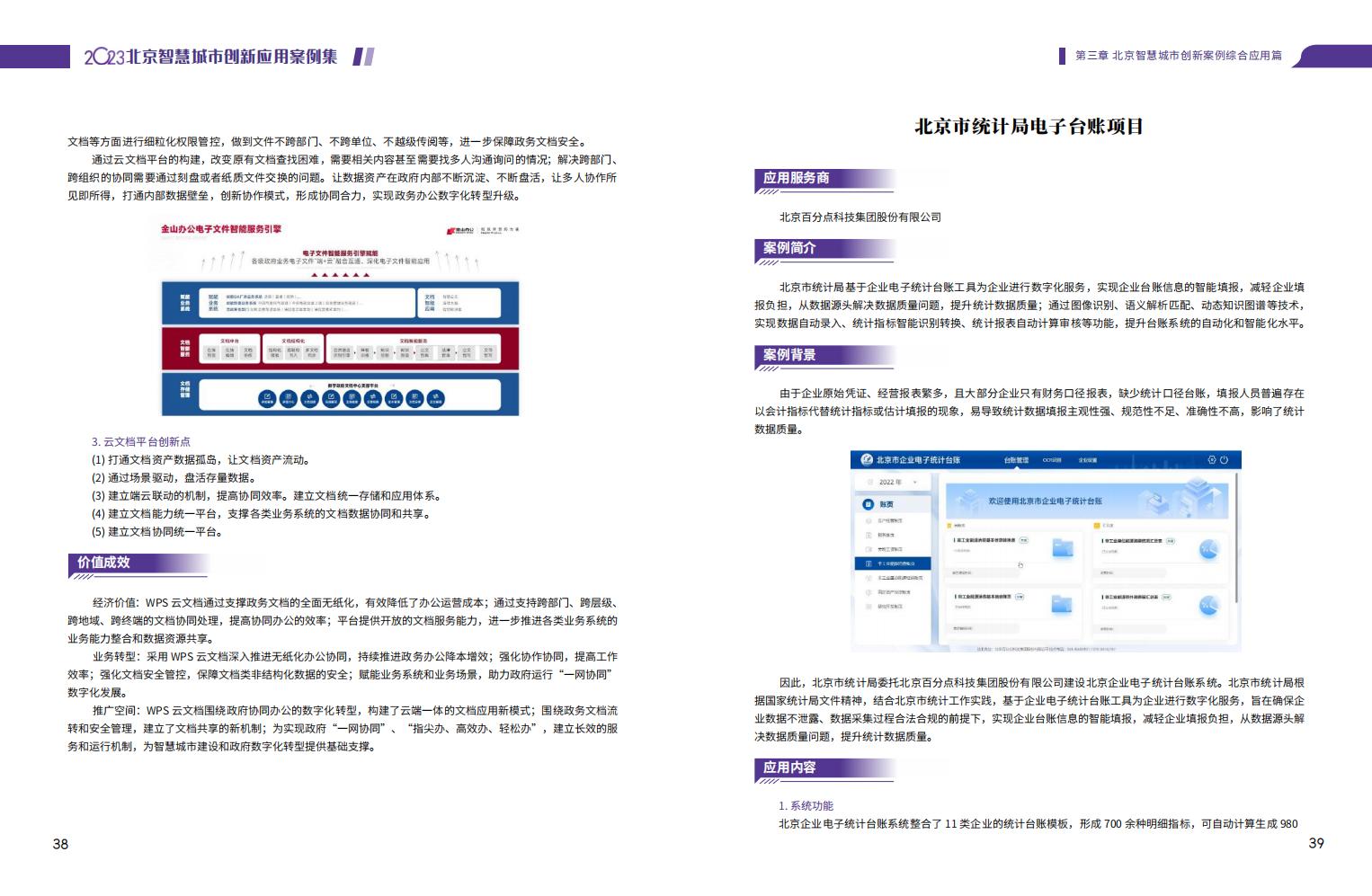Open the 2022年 year dropdown
Screen dimensions: 1372x896
pyautogui.click(x=891, y=482)
